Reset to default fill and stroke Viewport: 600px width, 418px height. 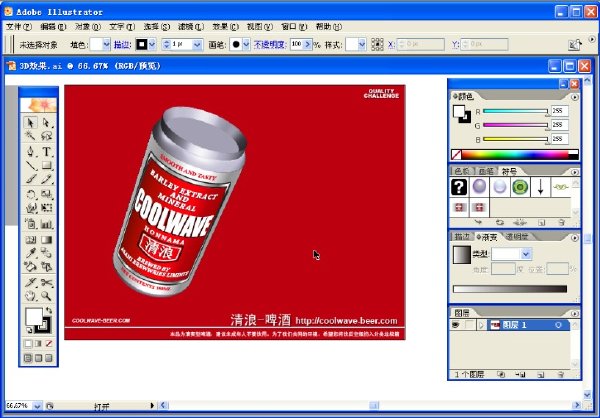pos(29,330)
